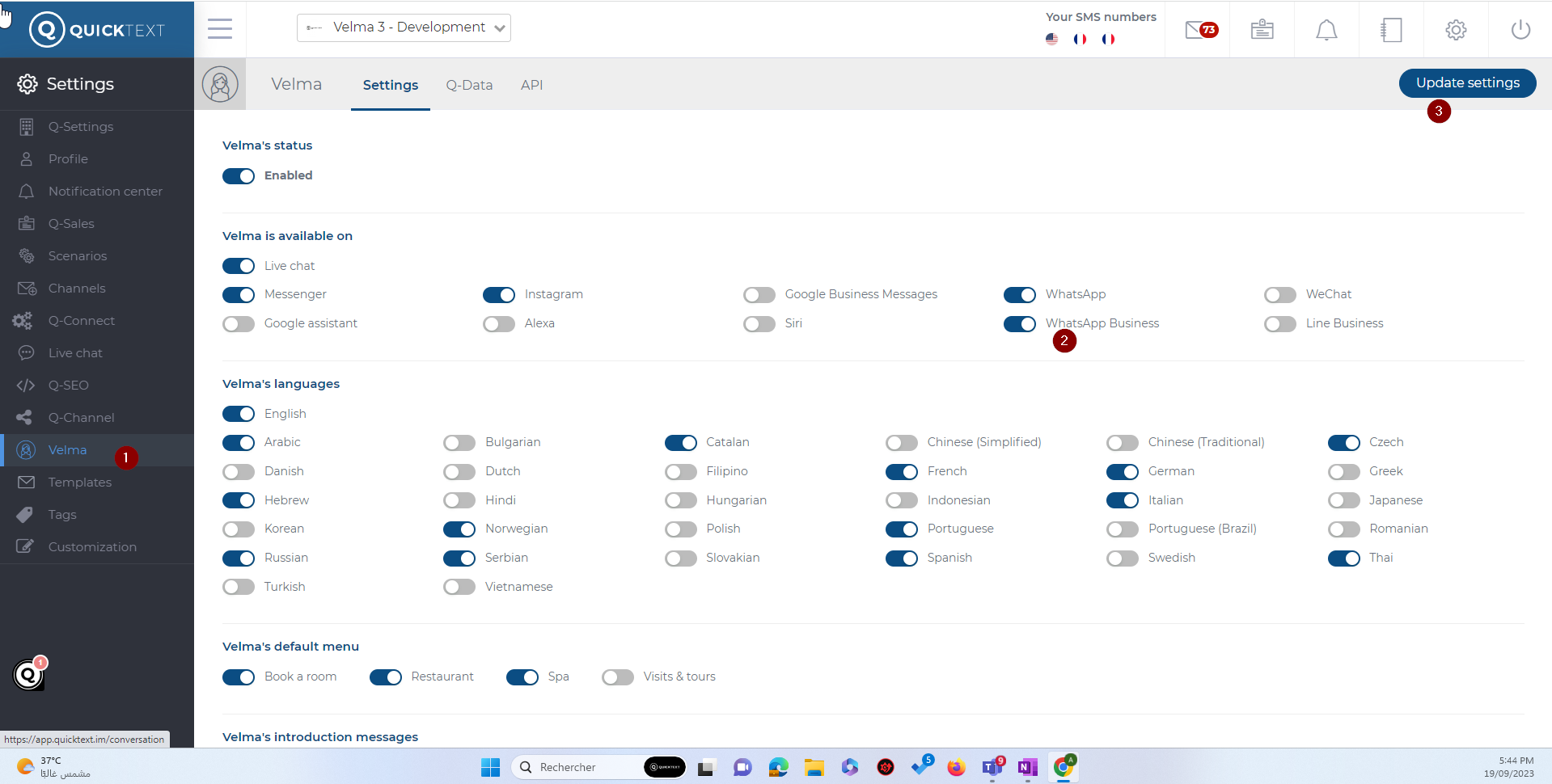Open the settings gear icon in top bar
This screenshot has width=1552, height=784.
pos(1456,30)
